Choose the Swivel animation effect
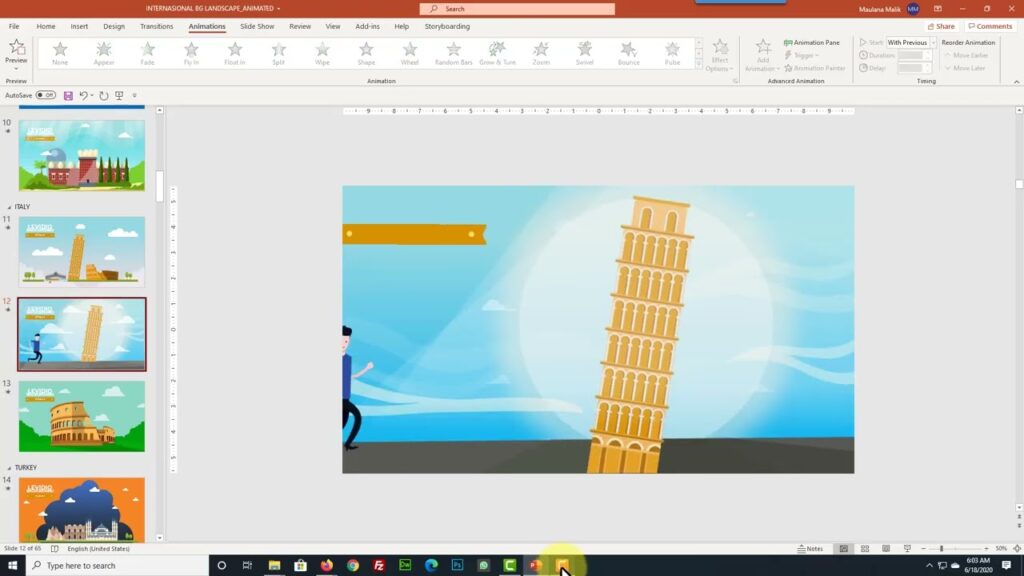The width and height of the screenshot is (1024, 576). [585, 54]
